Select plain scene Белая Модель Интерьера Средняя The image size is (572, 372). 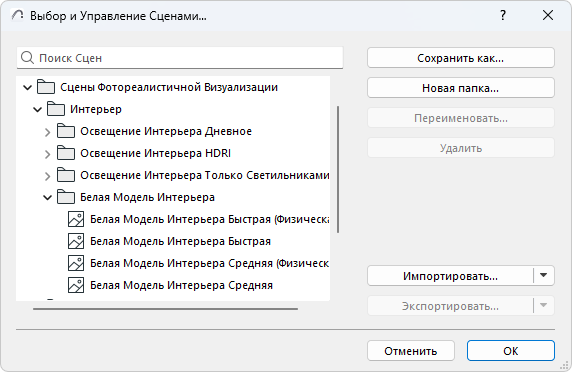(181, 285)
